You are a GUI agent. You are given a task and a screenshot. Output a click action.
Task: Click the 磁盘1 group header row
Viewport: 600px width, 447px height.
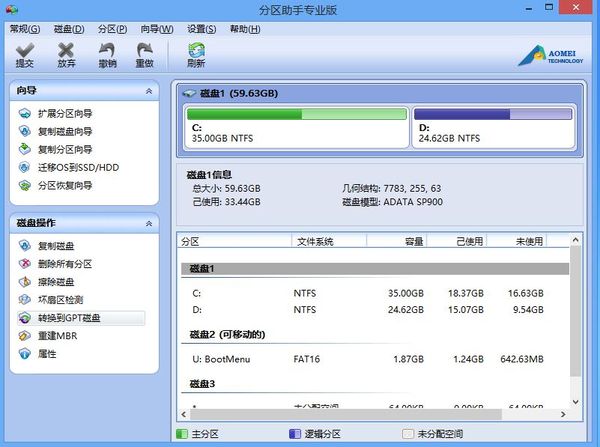(x=375, y=269)
